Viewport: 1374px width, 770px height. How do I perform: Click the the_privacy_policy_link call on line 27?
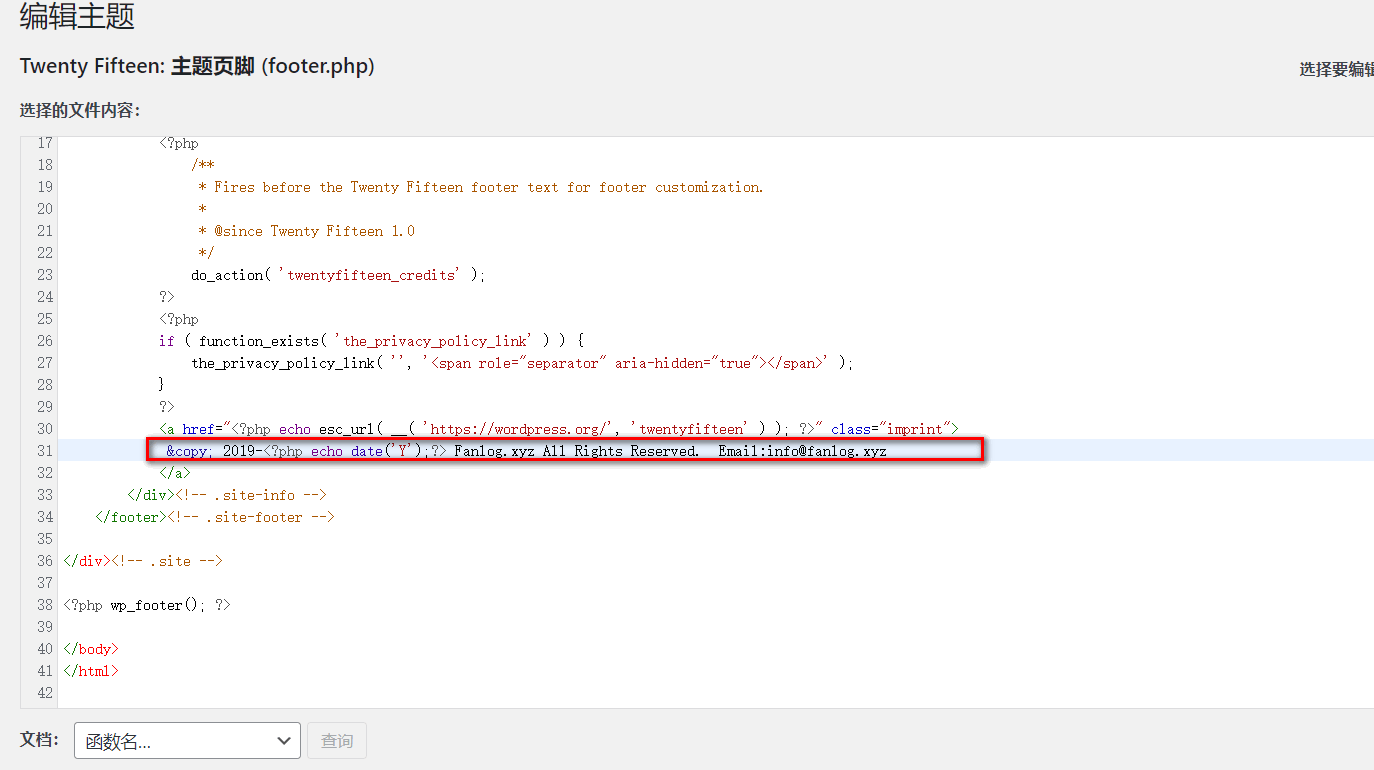tap(523, 363)
